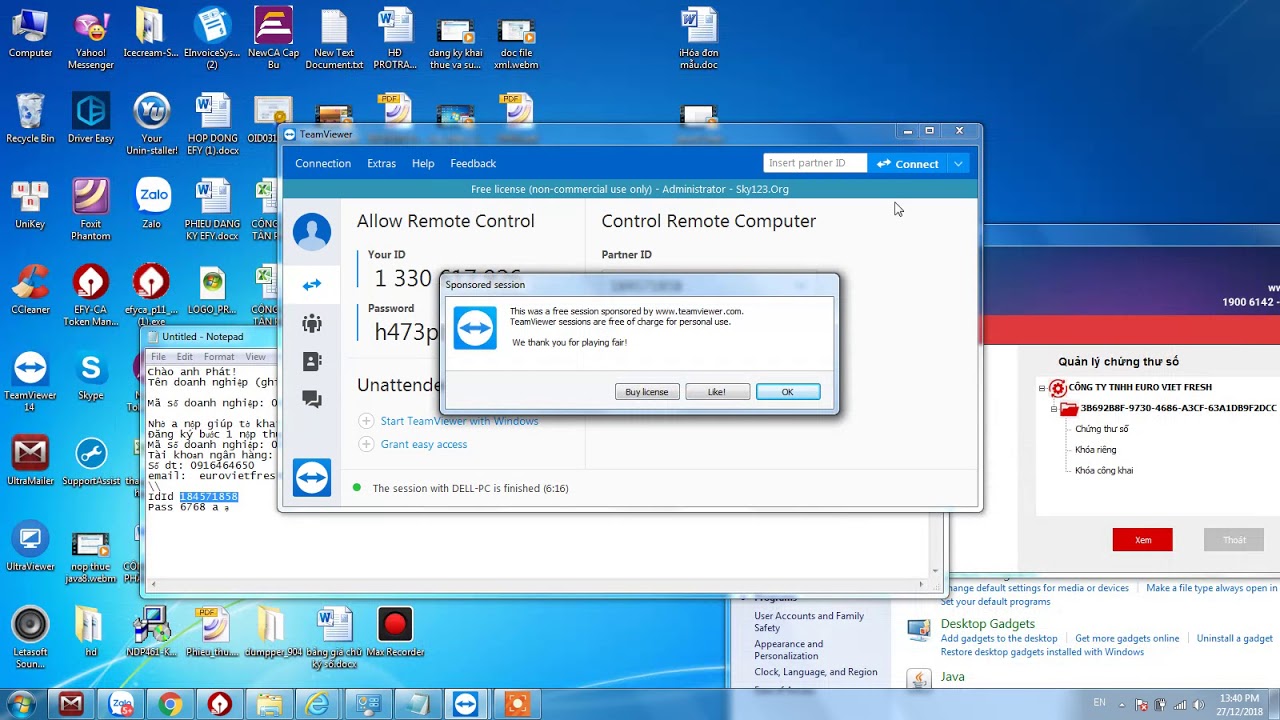
Task: Click the Connect button in TeamViewer header
Action: tap(908, 163)
